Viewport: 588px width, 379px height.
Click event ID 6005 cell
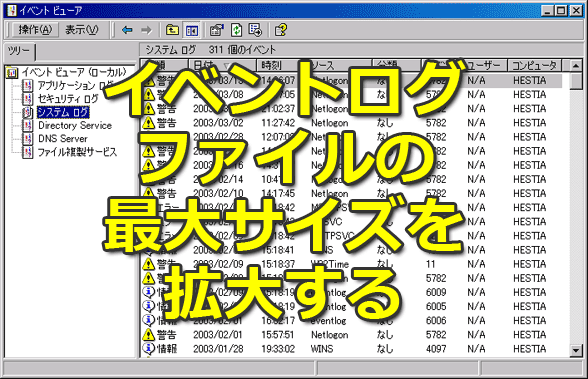pos(436,307)
